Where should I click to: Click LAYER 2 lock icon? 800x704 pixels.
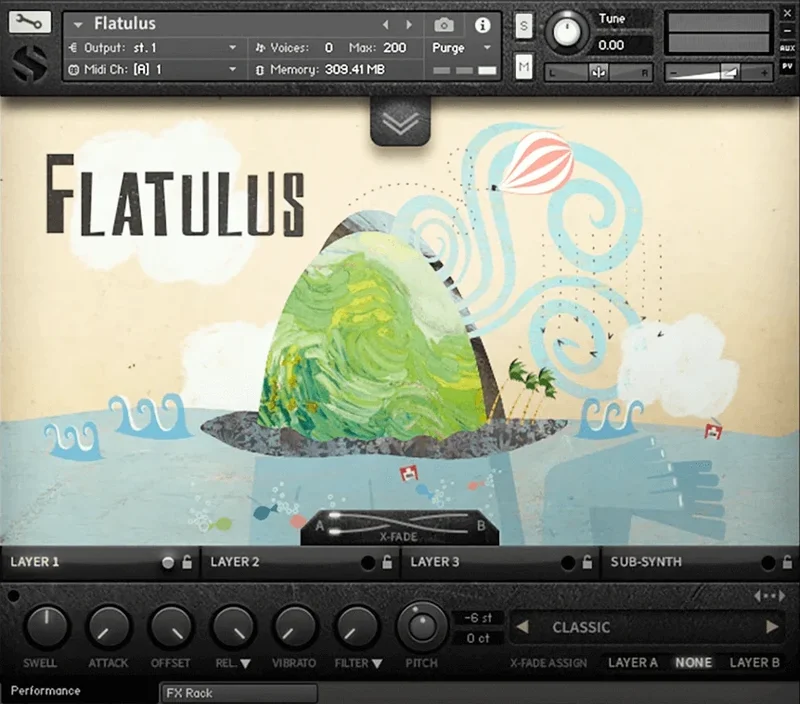[x=387, y=562]
